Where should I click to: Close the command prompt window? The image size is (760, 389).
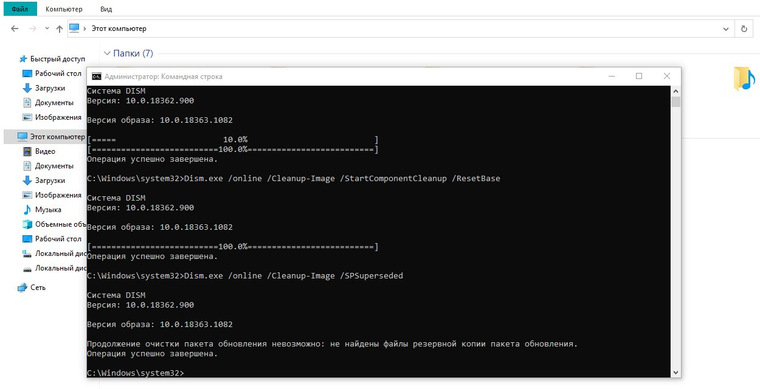pyautogui.click(x=666, y=76)
